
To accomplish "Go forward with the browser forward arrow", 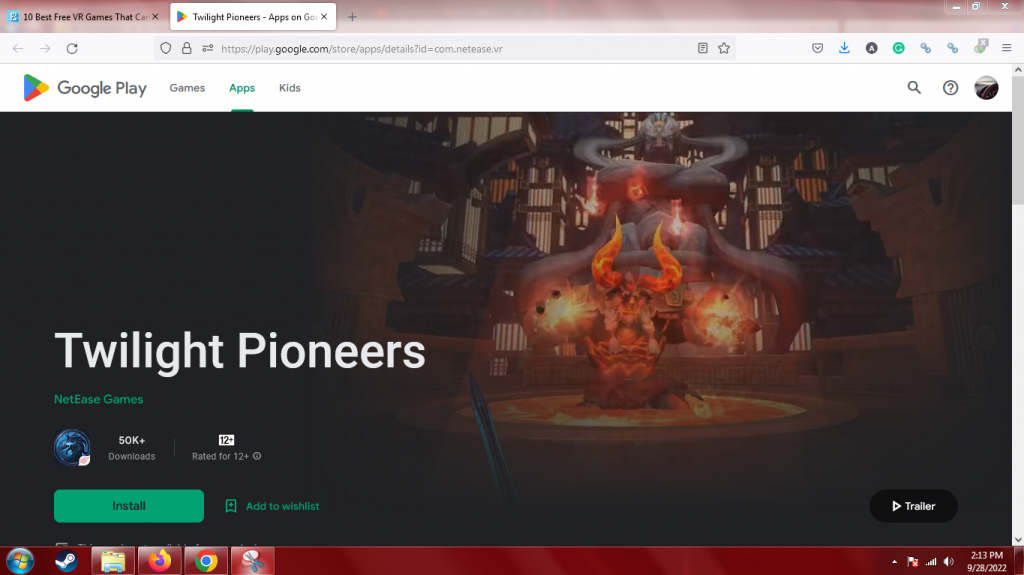I will [45, 48].
